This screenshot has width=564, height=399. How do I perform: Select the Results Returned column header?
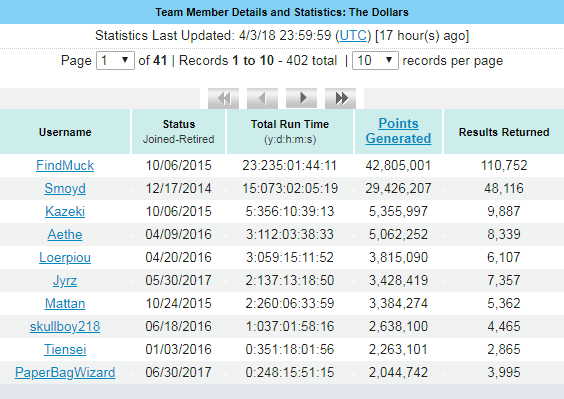(x=504, y=132)
